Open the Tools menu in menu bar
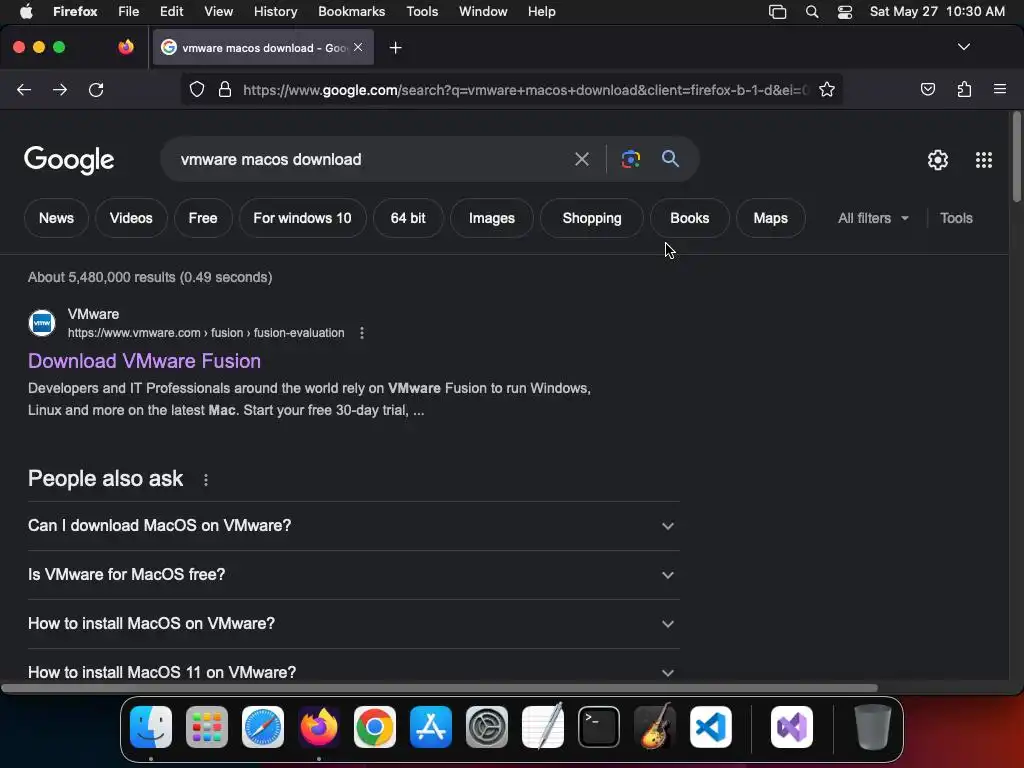This screenshot has height=768, width=1024. (x=422, y=12)
